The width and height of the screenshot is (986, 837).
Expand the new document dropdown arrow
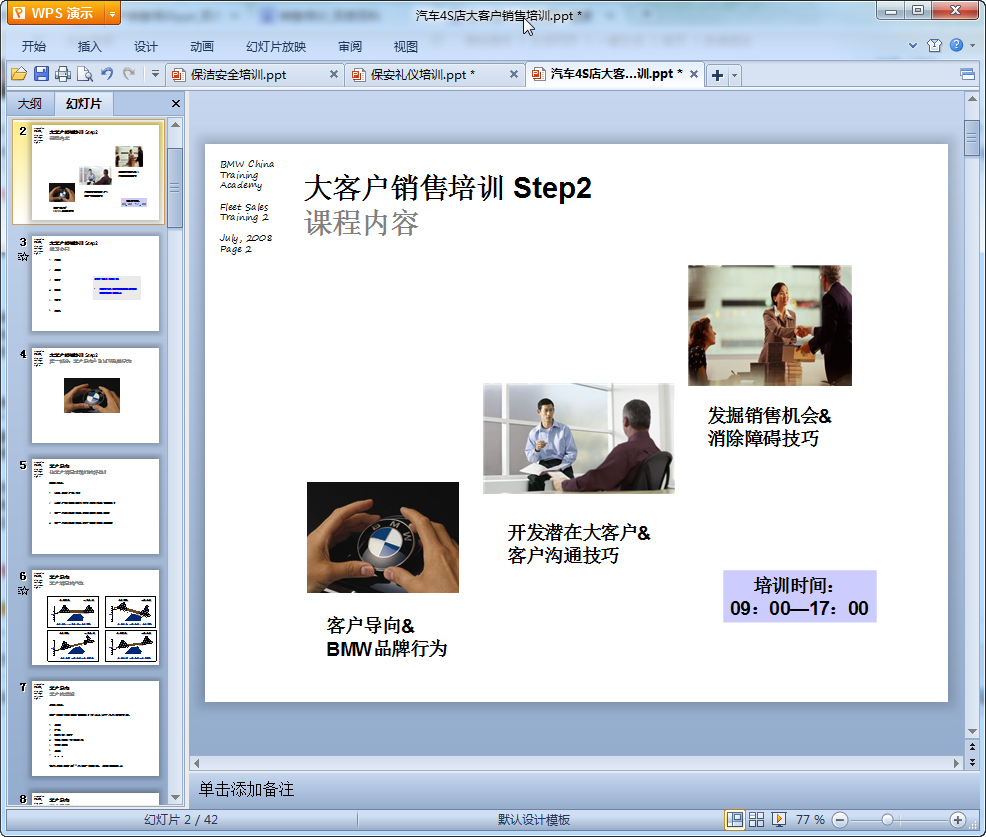click(734, 75)
